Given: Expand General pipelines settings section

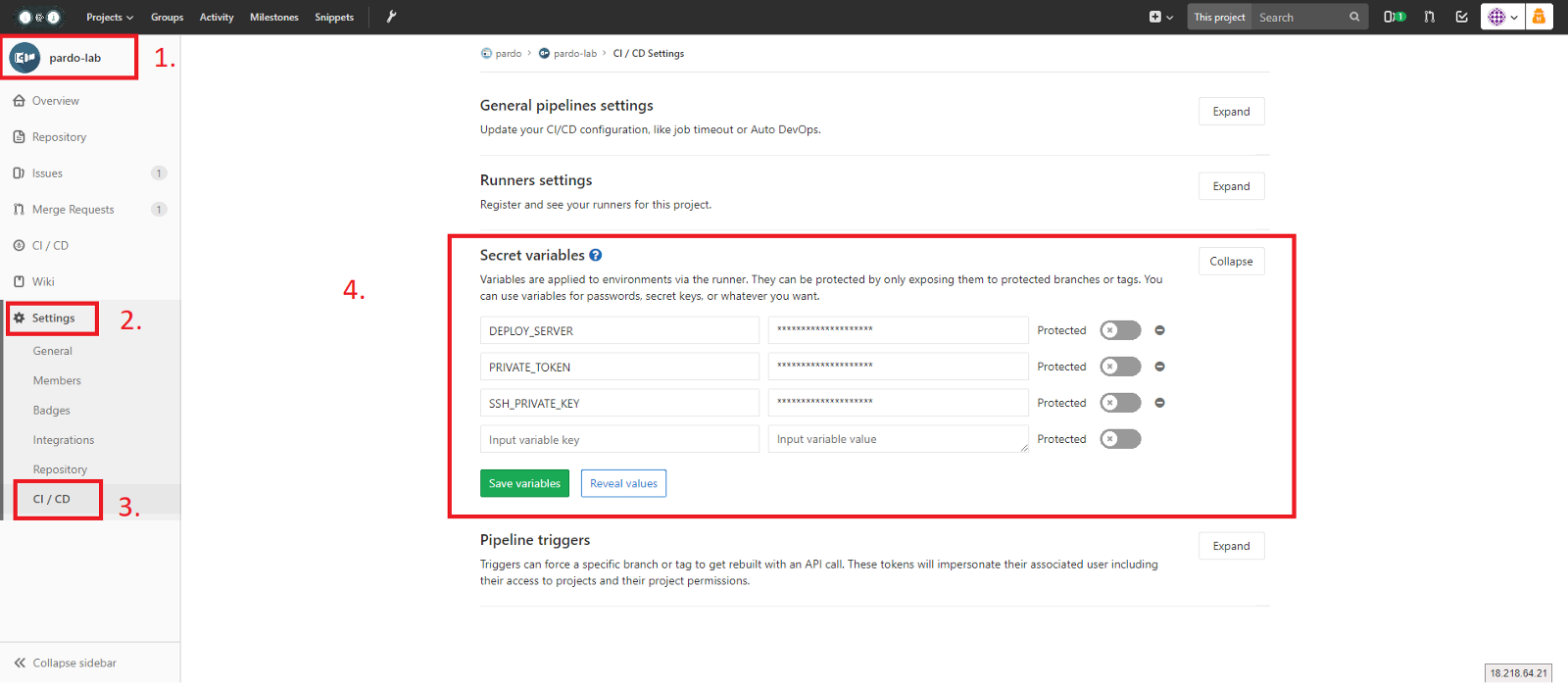Looking at the screenshot, I should click(1231, 112).
